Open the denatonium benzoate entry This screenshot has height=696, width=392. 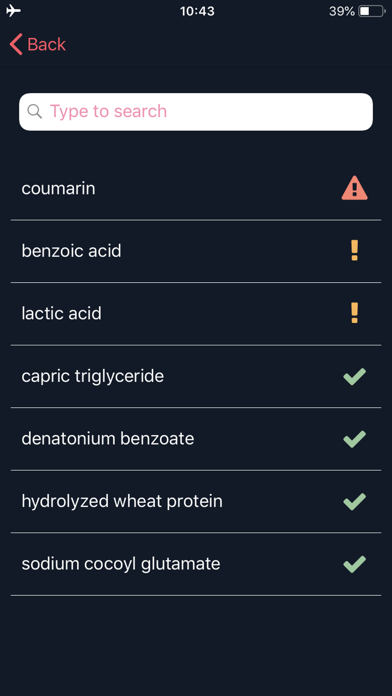(x=196, y=439)
